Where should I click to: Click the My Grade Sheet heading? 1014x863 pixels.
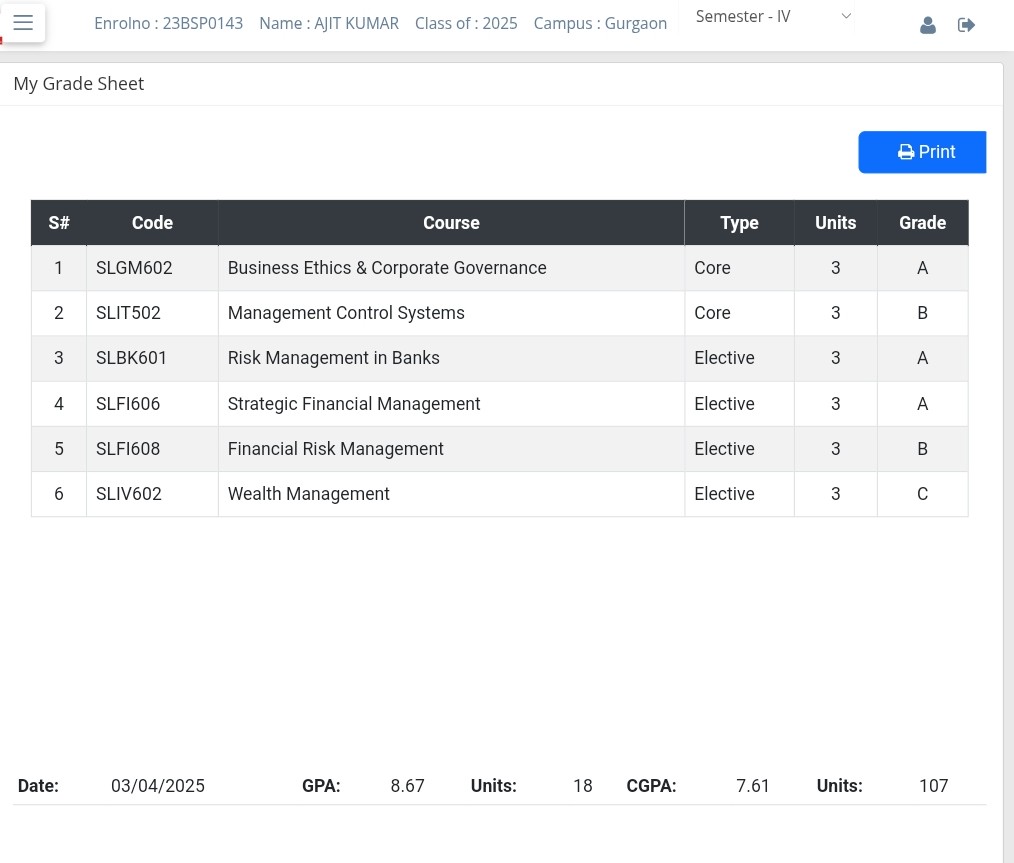pyautogui.click(x=79, y=84)
